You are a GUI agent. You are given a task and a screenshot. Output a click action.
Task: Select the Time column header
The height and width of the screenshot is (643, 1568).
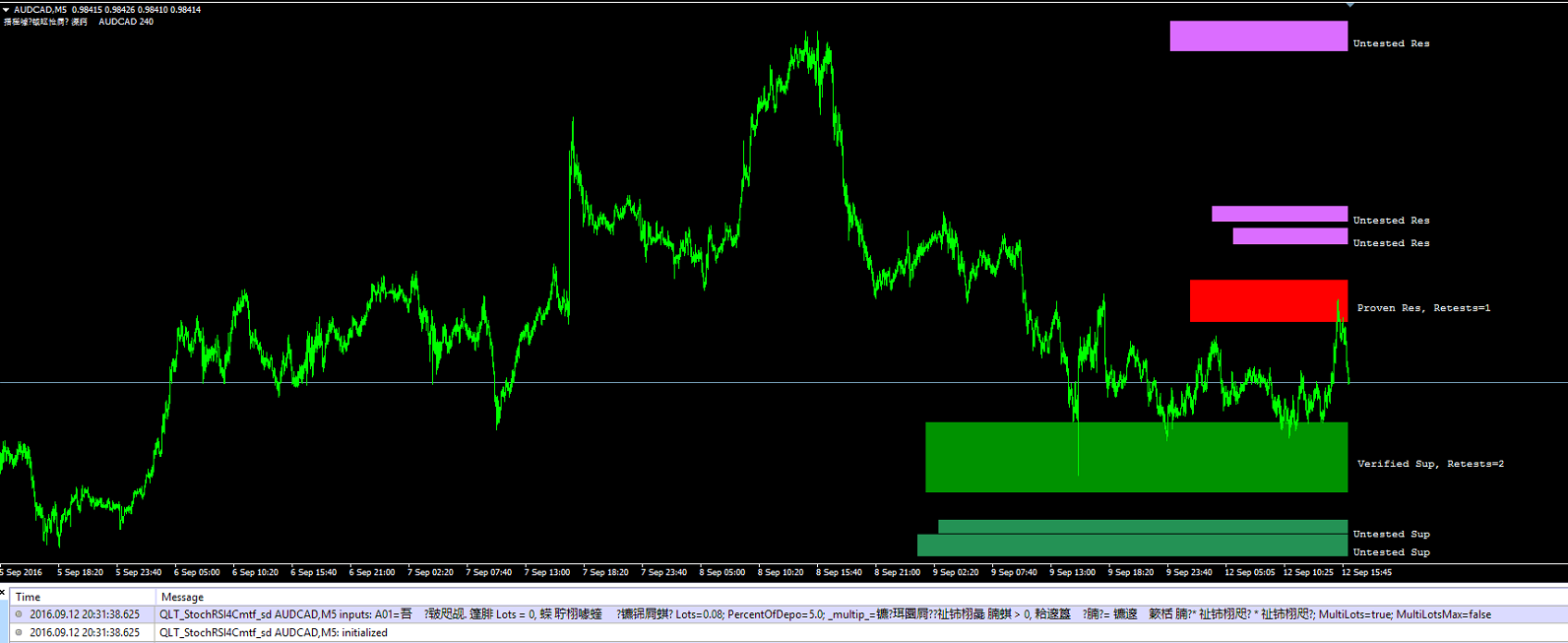pos(82,597)
